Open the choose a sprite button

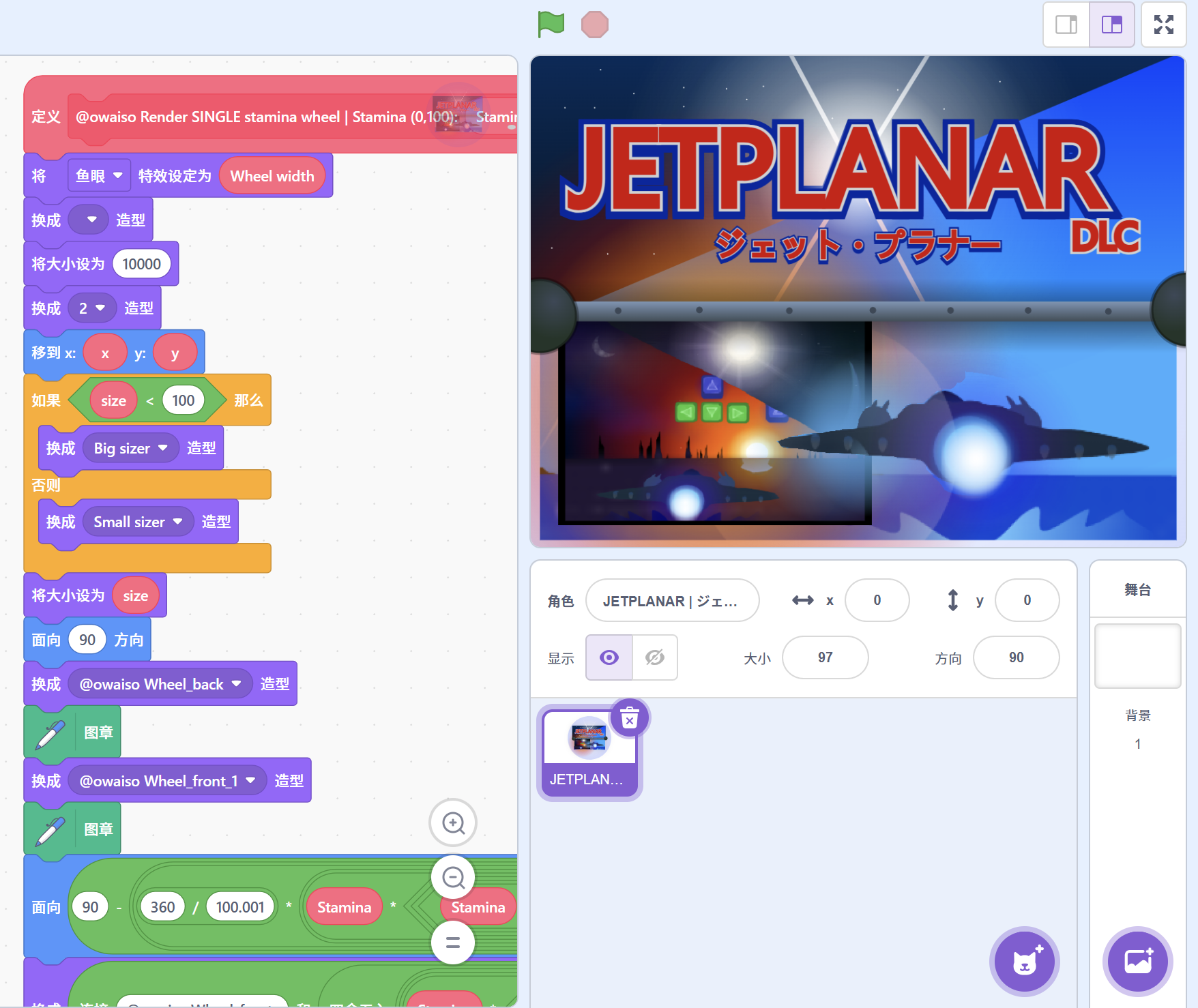pyautogui.click(x=1024, y=962)
